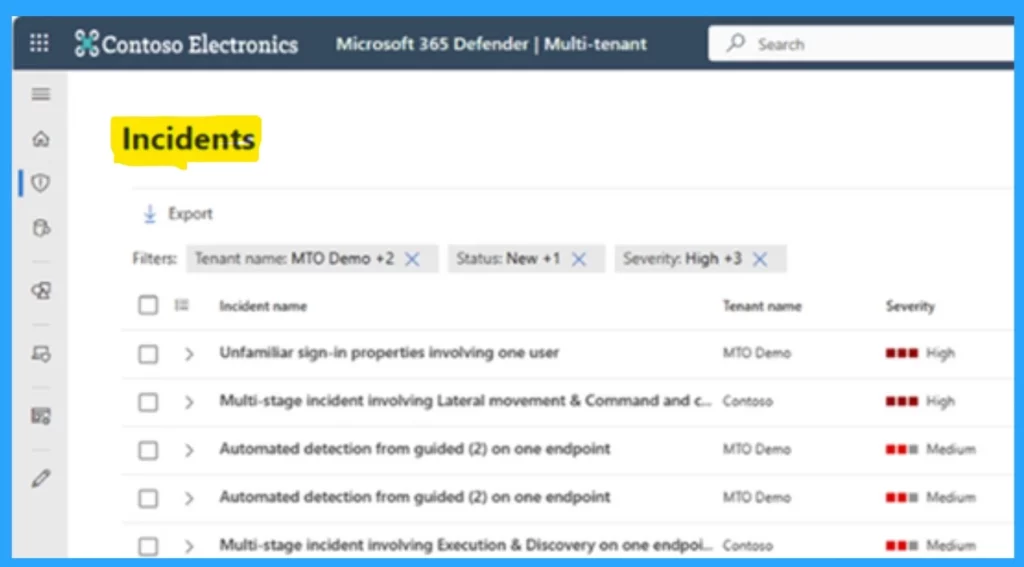Check the Lateral movement incident row
Viewport: 1024px width, 567px height.
148,402
